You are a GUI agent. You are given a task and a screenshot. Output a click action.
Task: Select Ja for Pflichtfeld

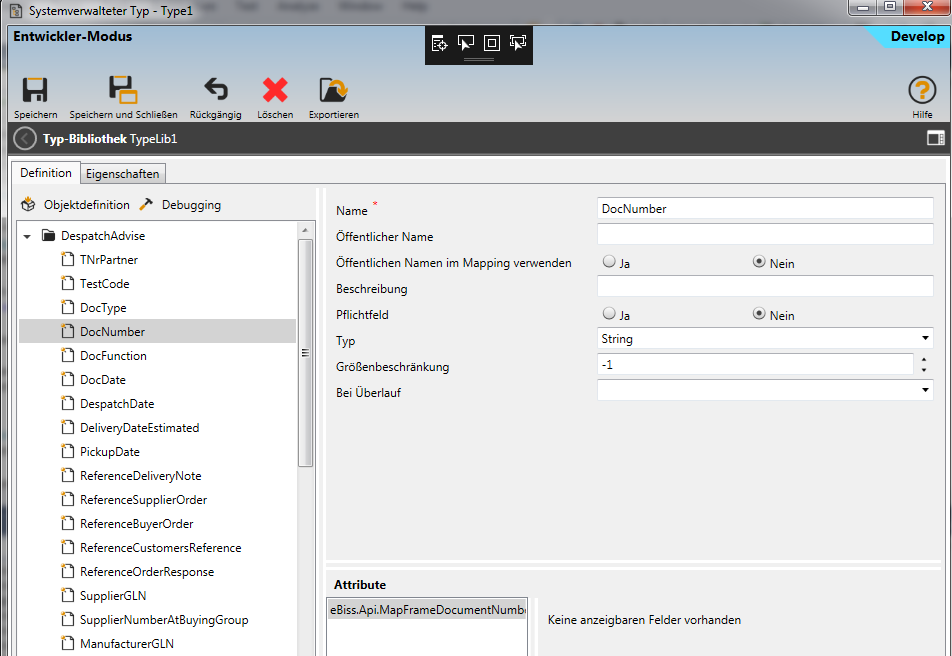click(x=609, y=313)
